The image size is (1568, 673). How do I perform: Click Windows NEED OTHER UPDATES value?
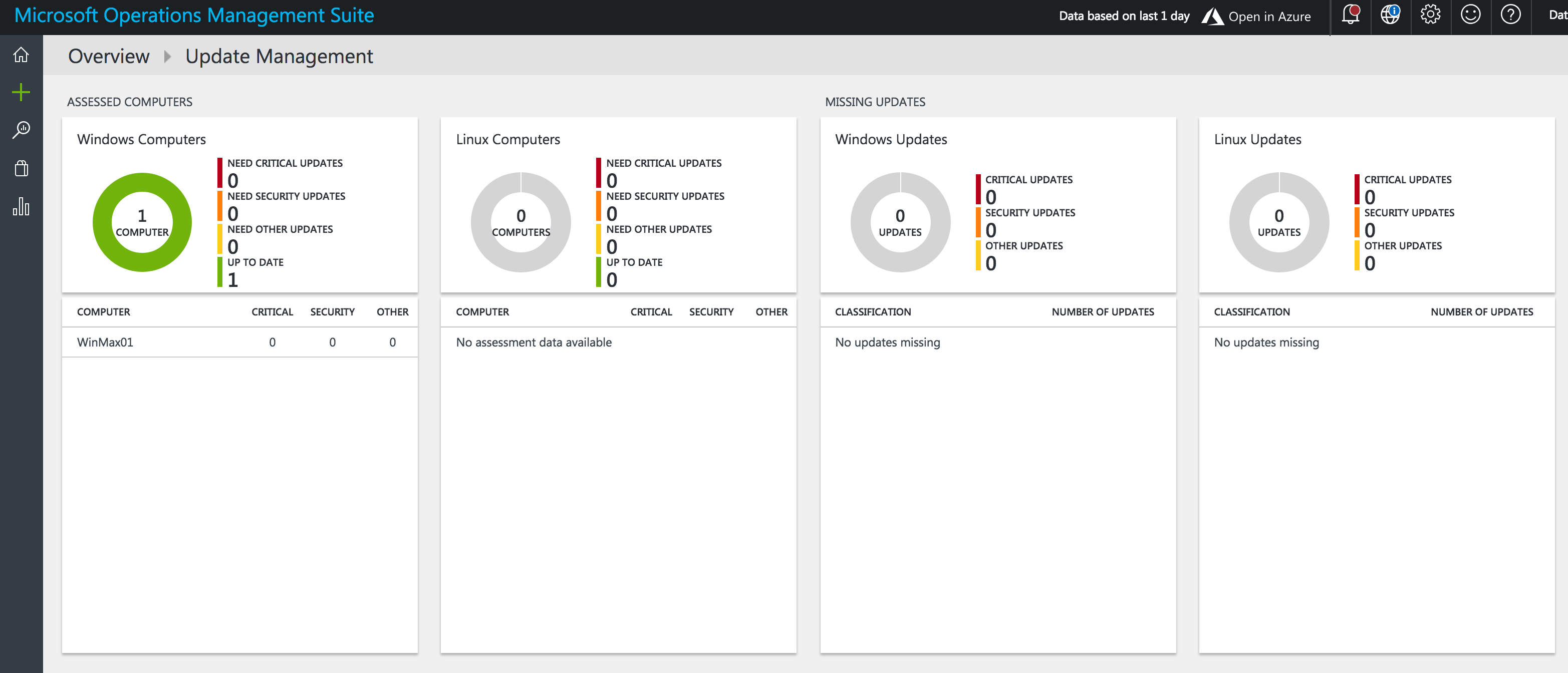pos(232,246)
